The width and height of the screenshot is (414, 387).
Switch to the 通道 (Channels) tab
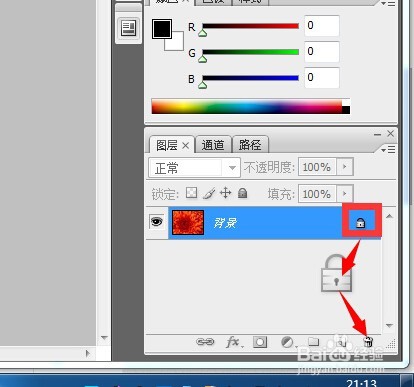pyautogui.click(x=213, y=145)
